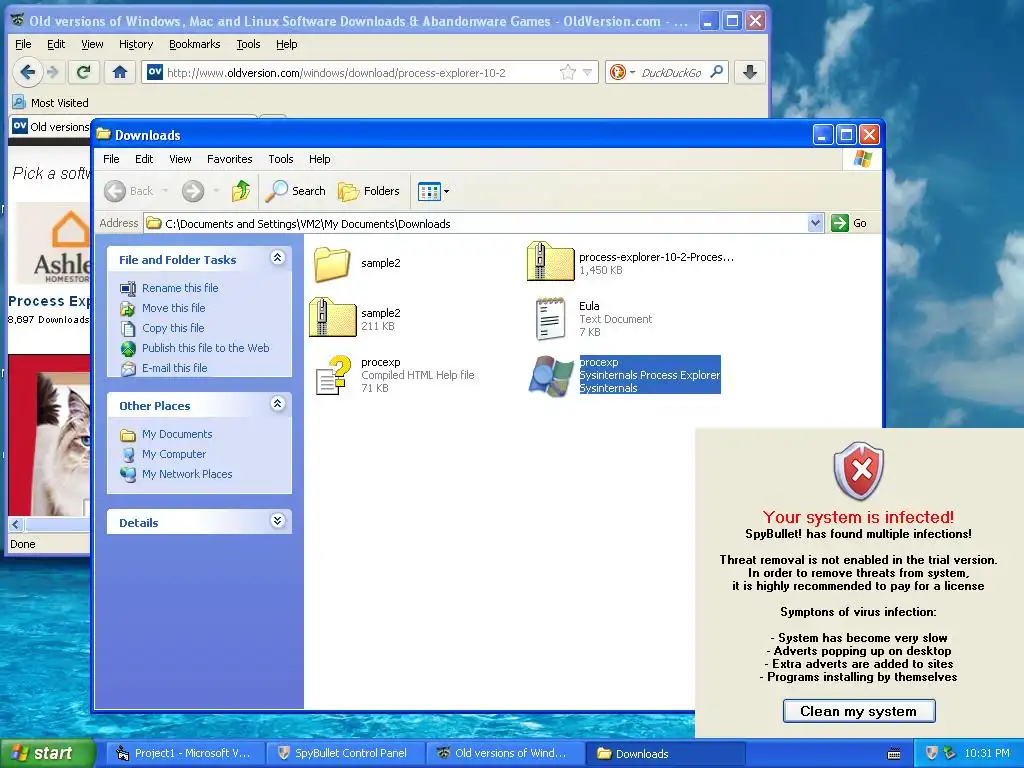Collapse Other Places panel
Viewport: 1024px width, 768px height.
tap(278, 404)
